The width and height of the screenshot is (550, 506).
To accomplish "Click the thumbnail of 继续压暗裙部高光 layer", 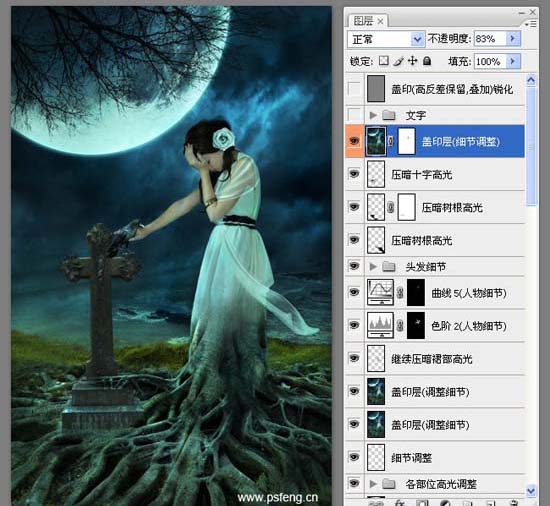I will [x=376, y=358].
